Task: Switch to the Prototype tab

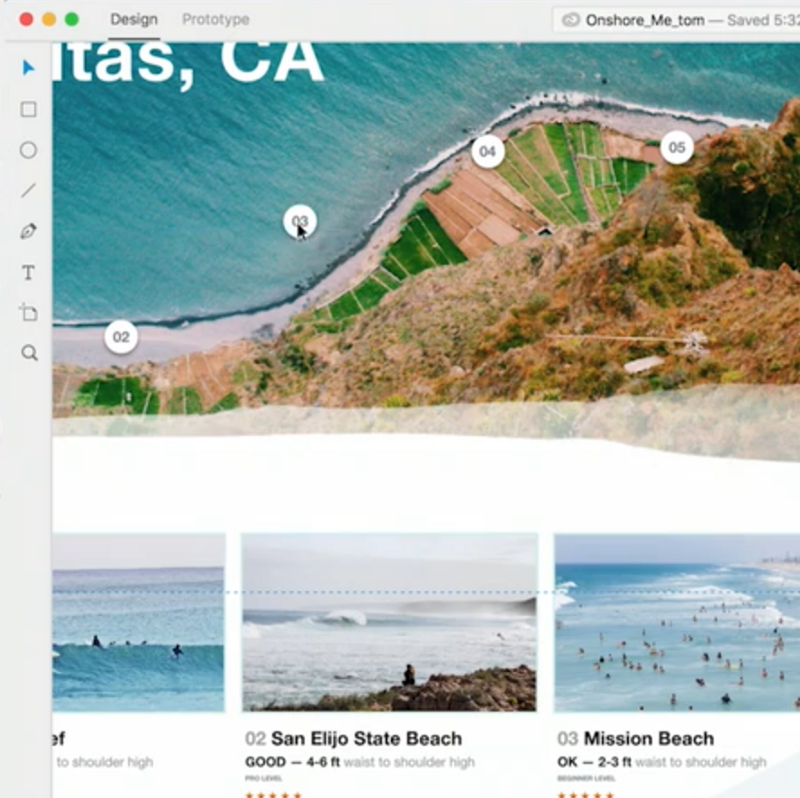Action: click(x=216, y=19)
